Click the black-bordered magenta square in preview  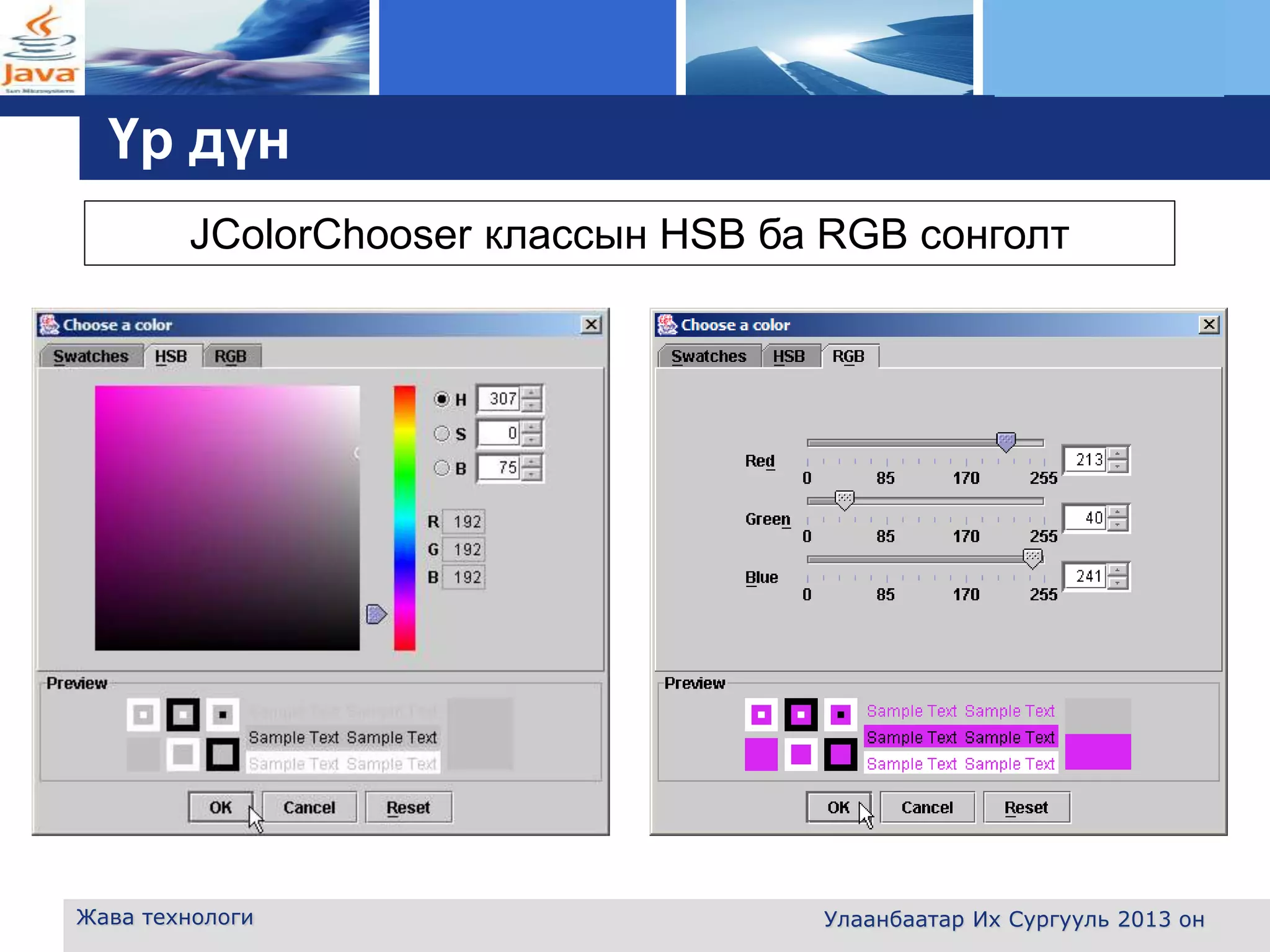840,754
